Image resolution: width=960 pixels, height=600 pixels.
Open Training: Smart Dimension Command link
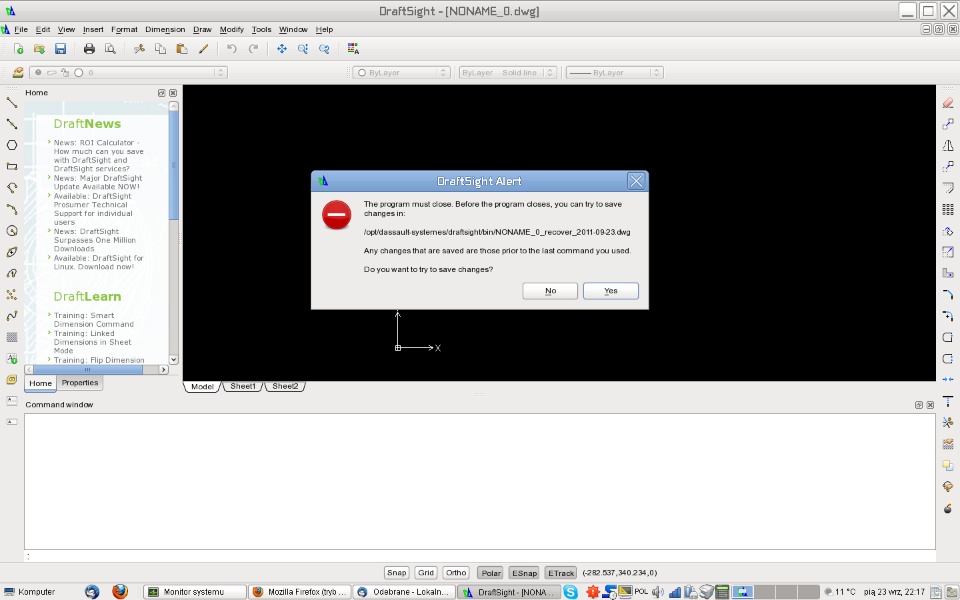pos(93,320)
